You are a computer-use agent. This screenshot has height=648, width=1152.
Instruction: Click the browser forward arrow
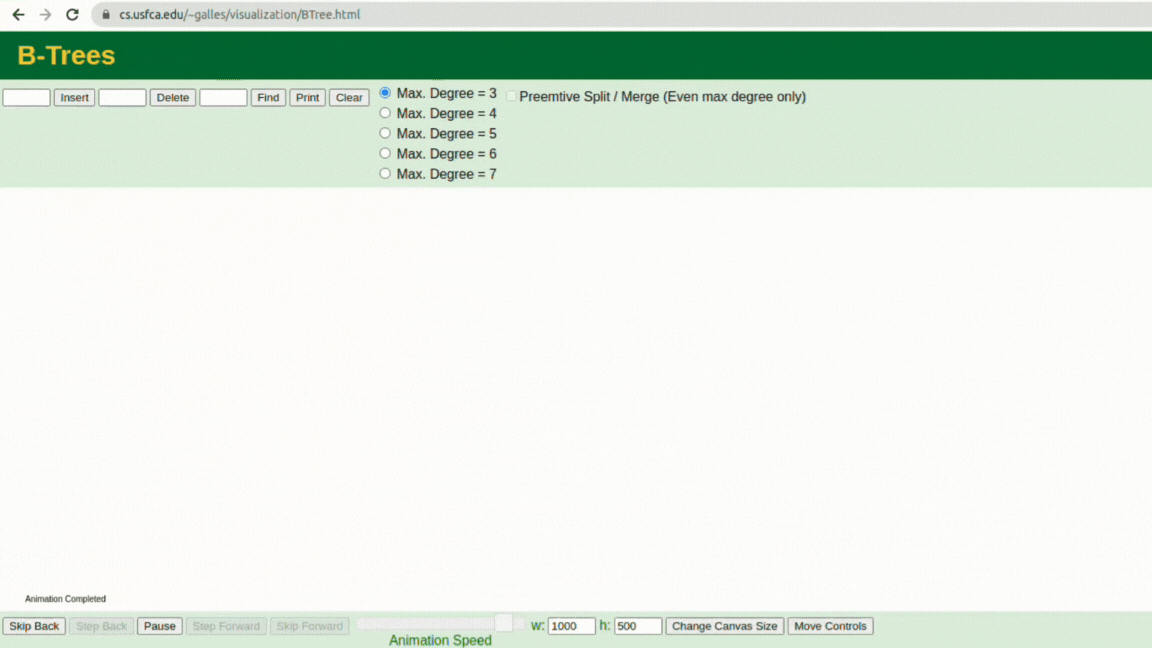pos(46,15)
